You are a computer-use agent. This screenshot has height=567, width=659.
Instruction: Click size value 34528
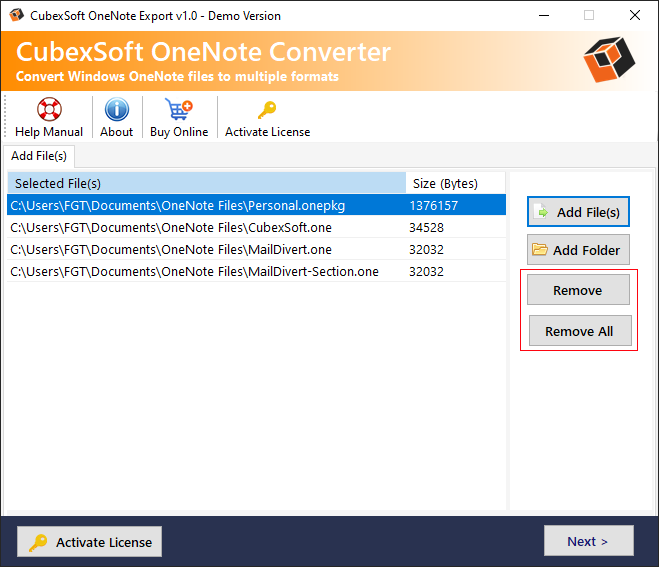pos(426,227)
